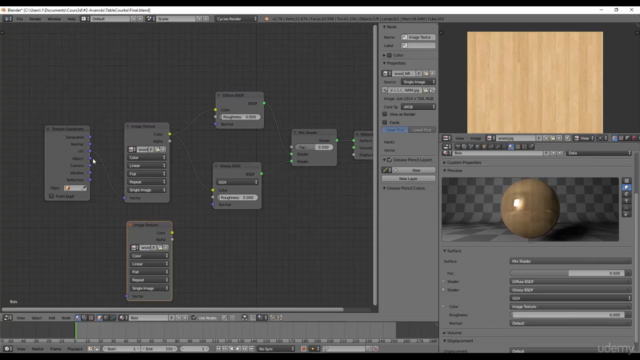Screen dimensions: 640x360
Task: Toggle View as Render checkbox
Action: pos(385,114)
